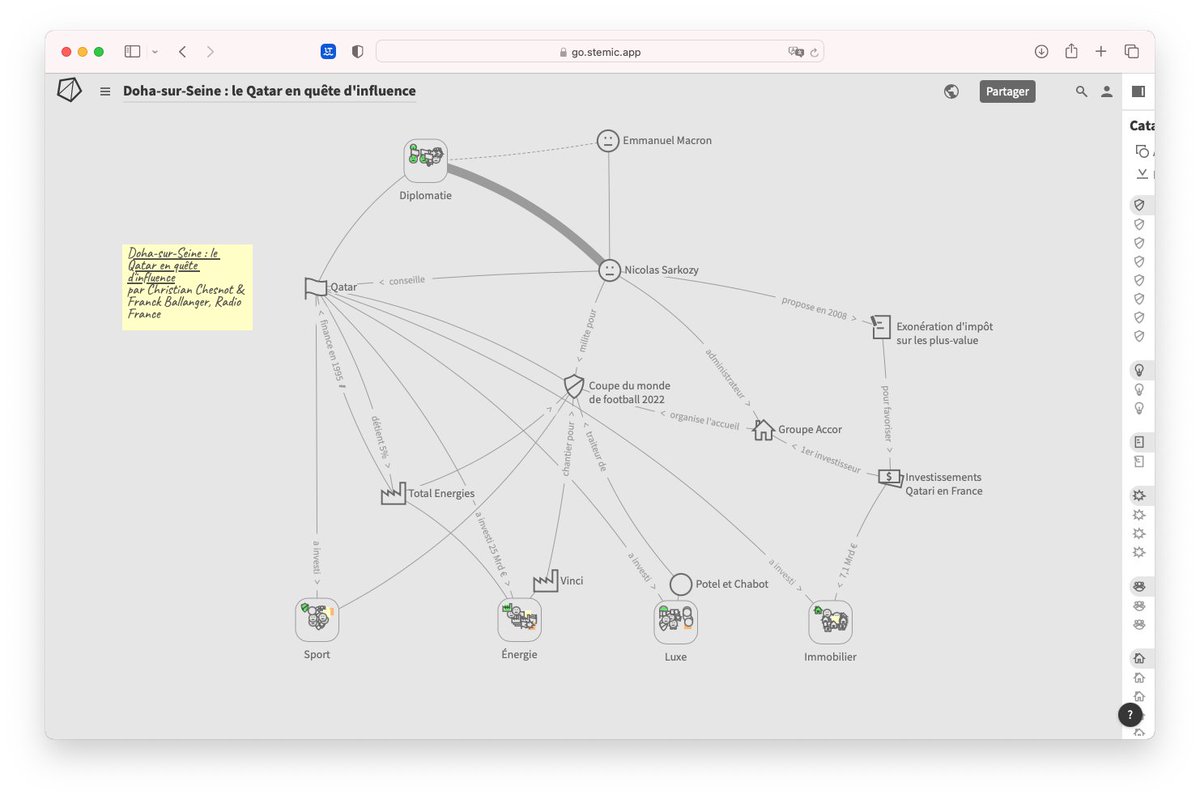The height and width of the screenshot is (799, 1200).
Task: Select the highlighted shield icon in the Catalogue
Action: coord(1139,204)
